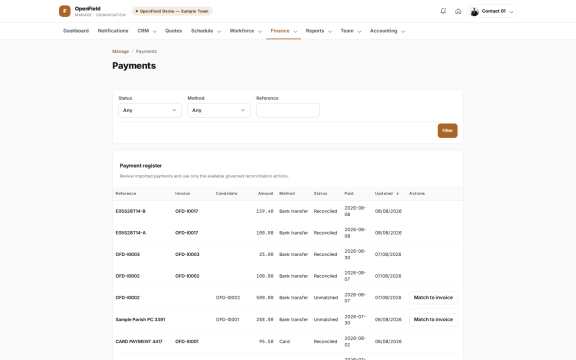
Task: Click the amount "139.40"
Action: pyautogui.click(x=265, y=211)
